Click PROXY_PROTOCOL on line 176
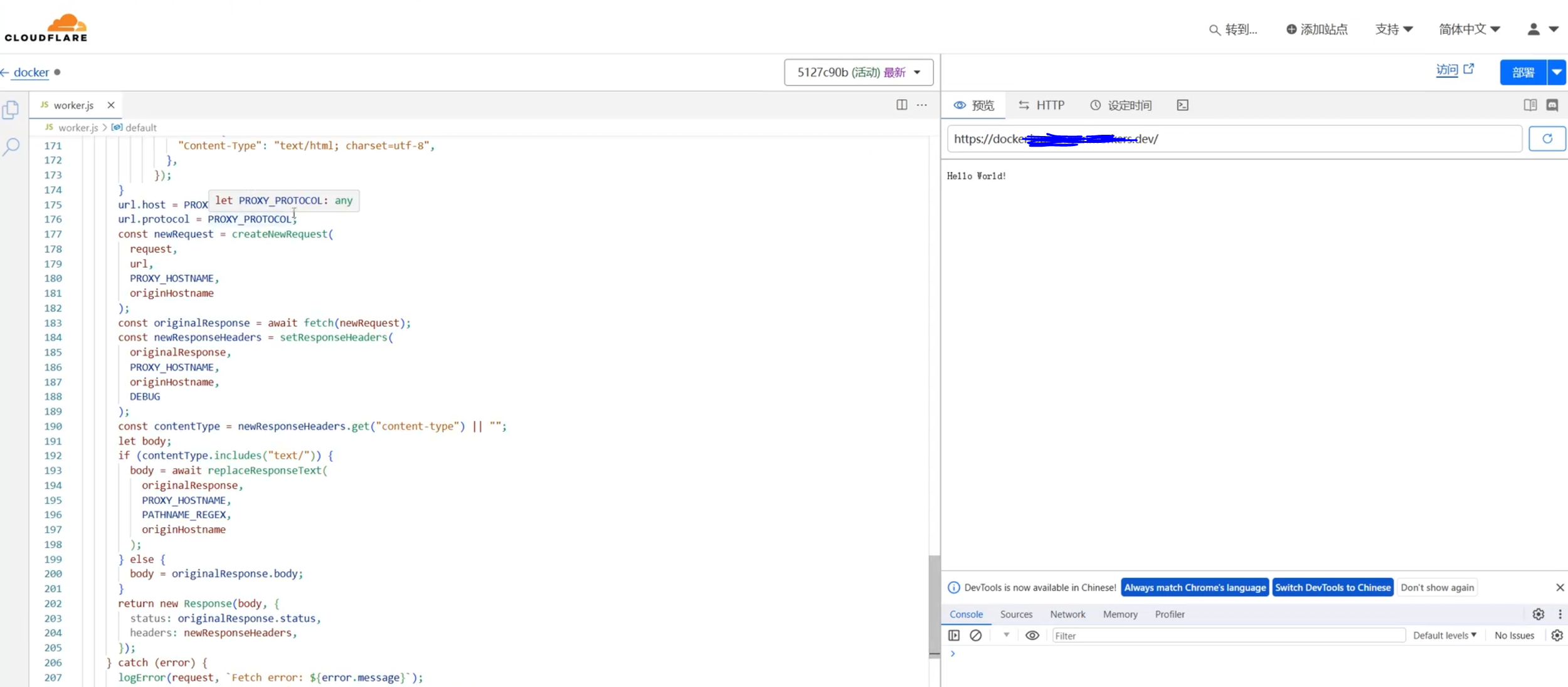 coord(250,219)
